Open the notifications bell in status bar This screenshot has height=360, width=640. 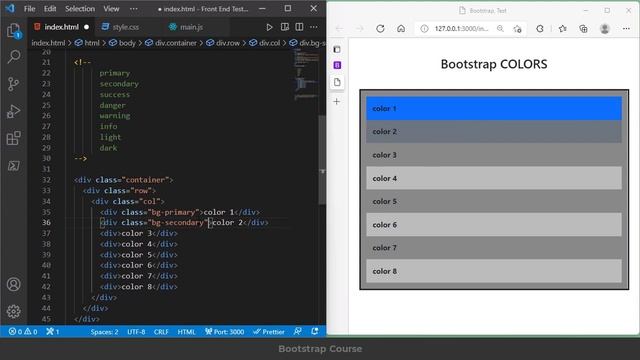click(x=314, y=331)
